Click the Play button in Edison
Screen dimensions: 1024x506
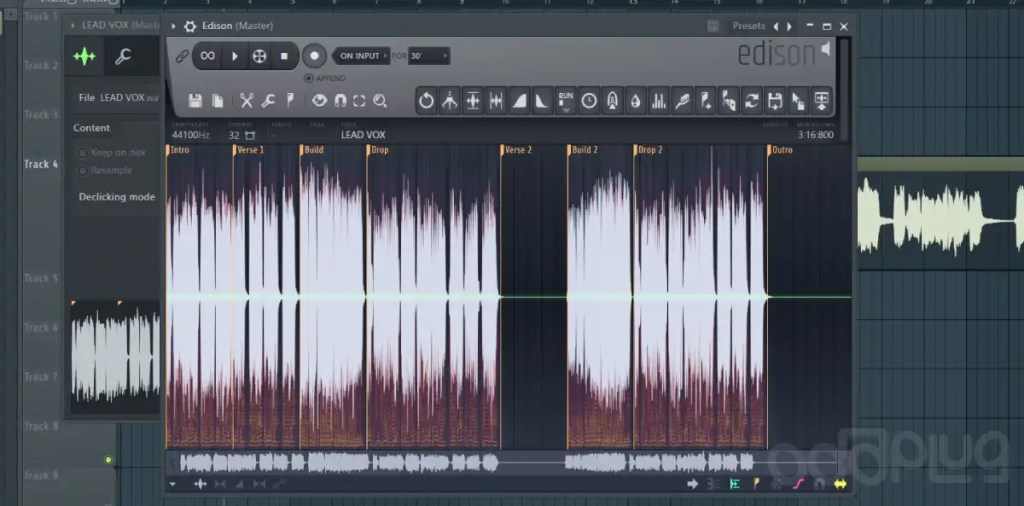click(234, 56)
